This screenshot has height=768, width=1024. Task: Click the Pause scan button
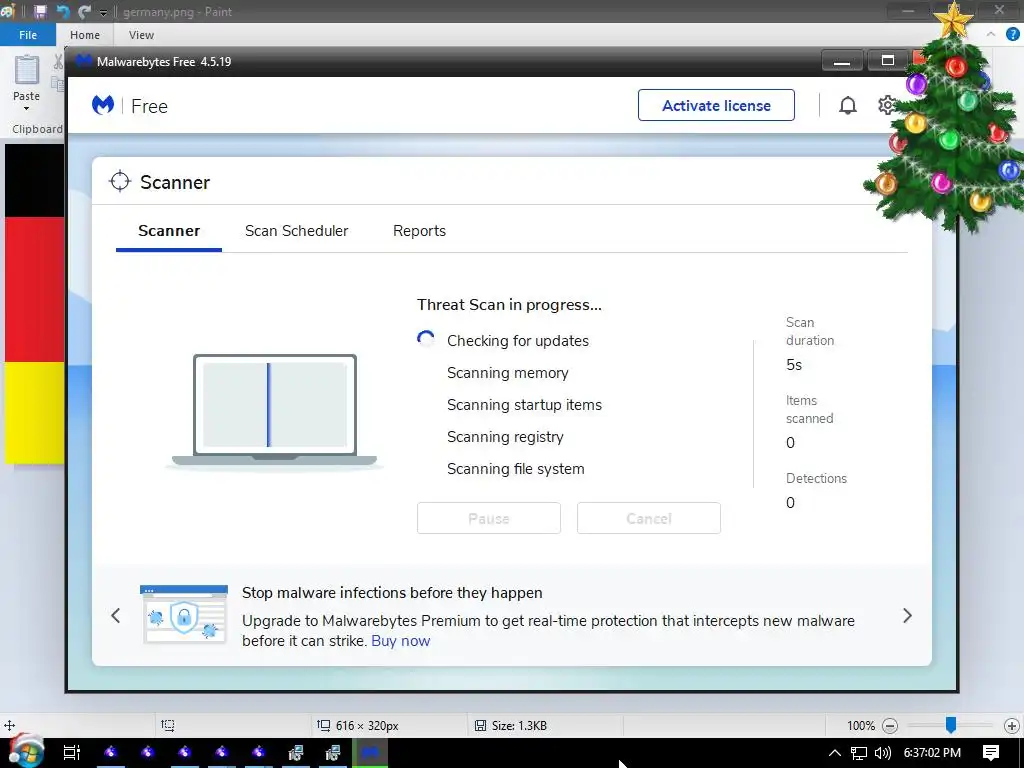click(x=488, y=518)
